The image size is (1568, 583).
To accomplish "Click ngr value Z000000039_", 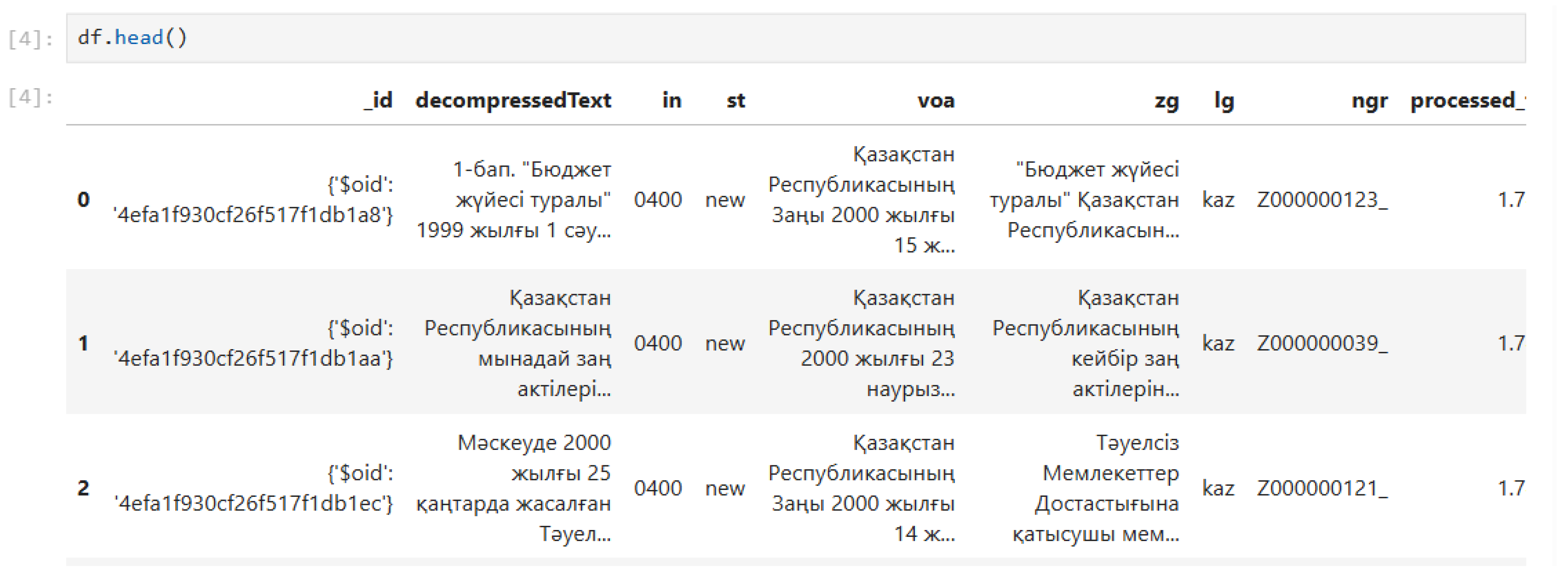I will 1322,343.
